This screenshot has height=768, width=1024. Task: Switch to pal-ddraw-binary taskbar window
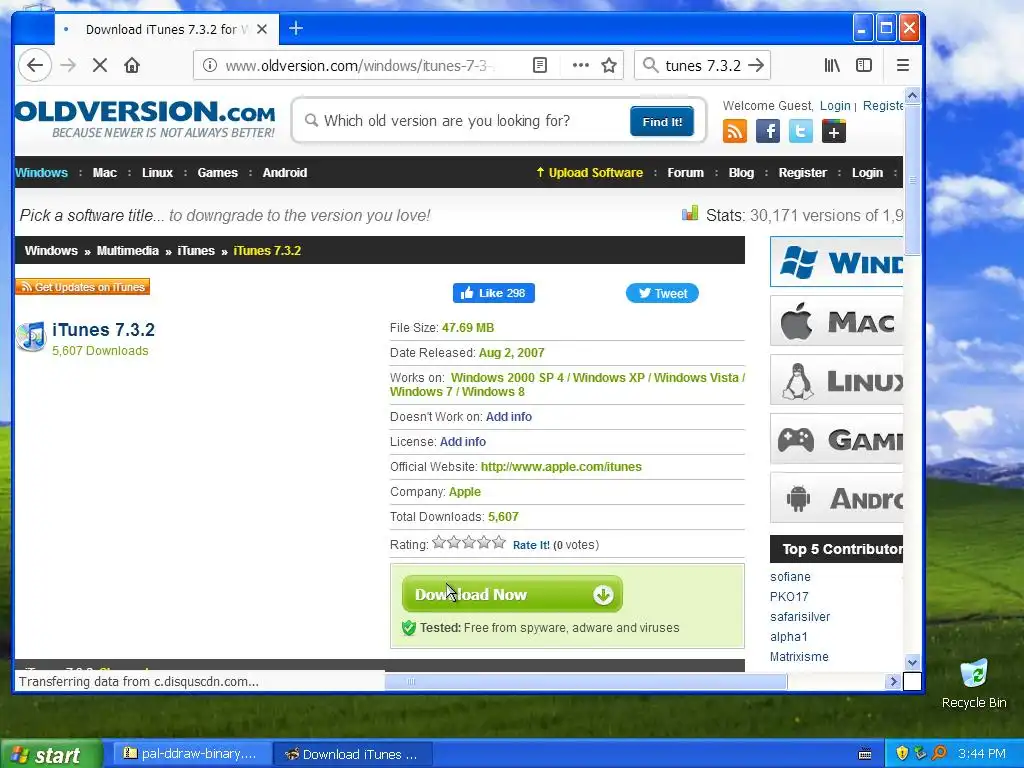(x=191, y=754)
